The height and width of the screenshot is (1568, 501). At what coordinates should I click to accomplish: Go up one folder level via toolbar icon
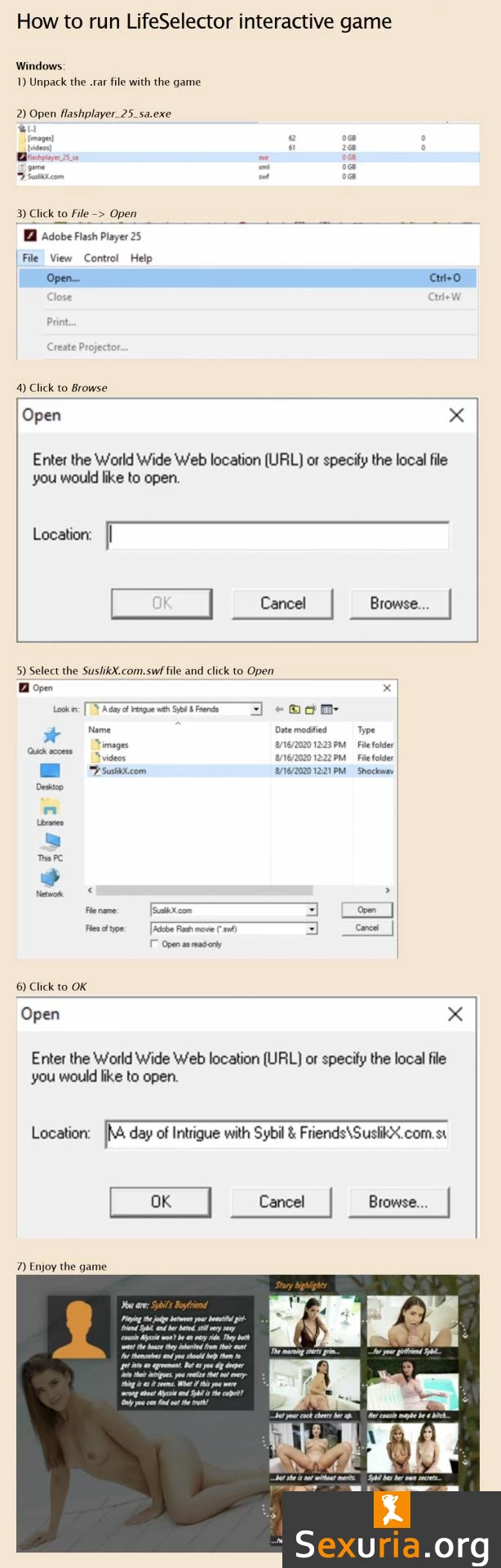[x=295, y=709]
